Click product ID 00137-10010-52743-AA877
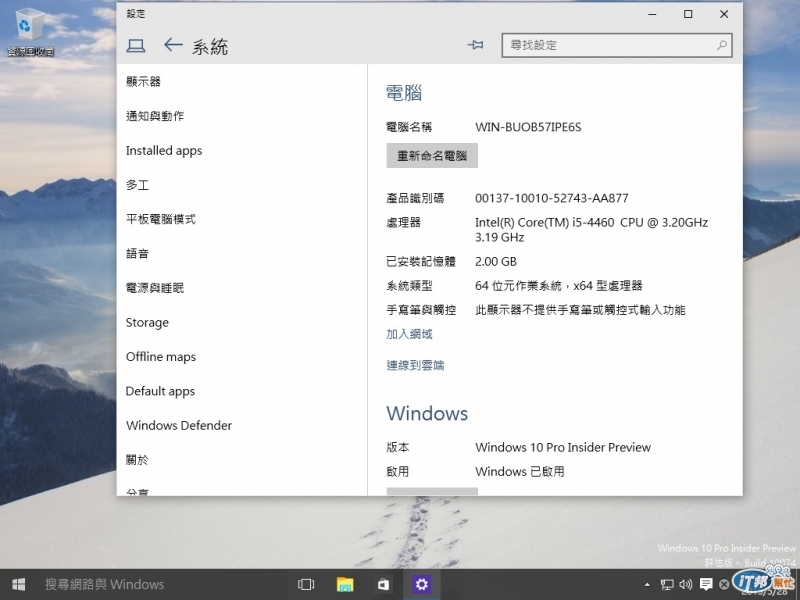800x600 pixels. pos(552,198)
